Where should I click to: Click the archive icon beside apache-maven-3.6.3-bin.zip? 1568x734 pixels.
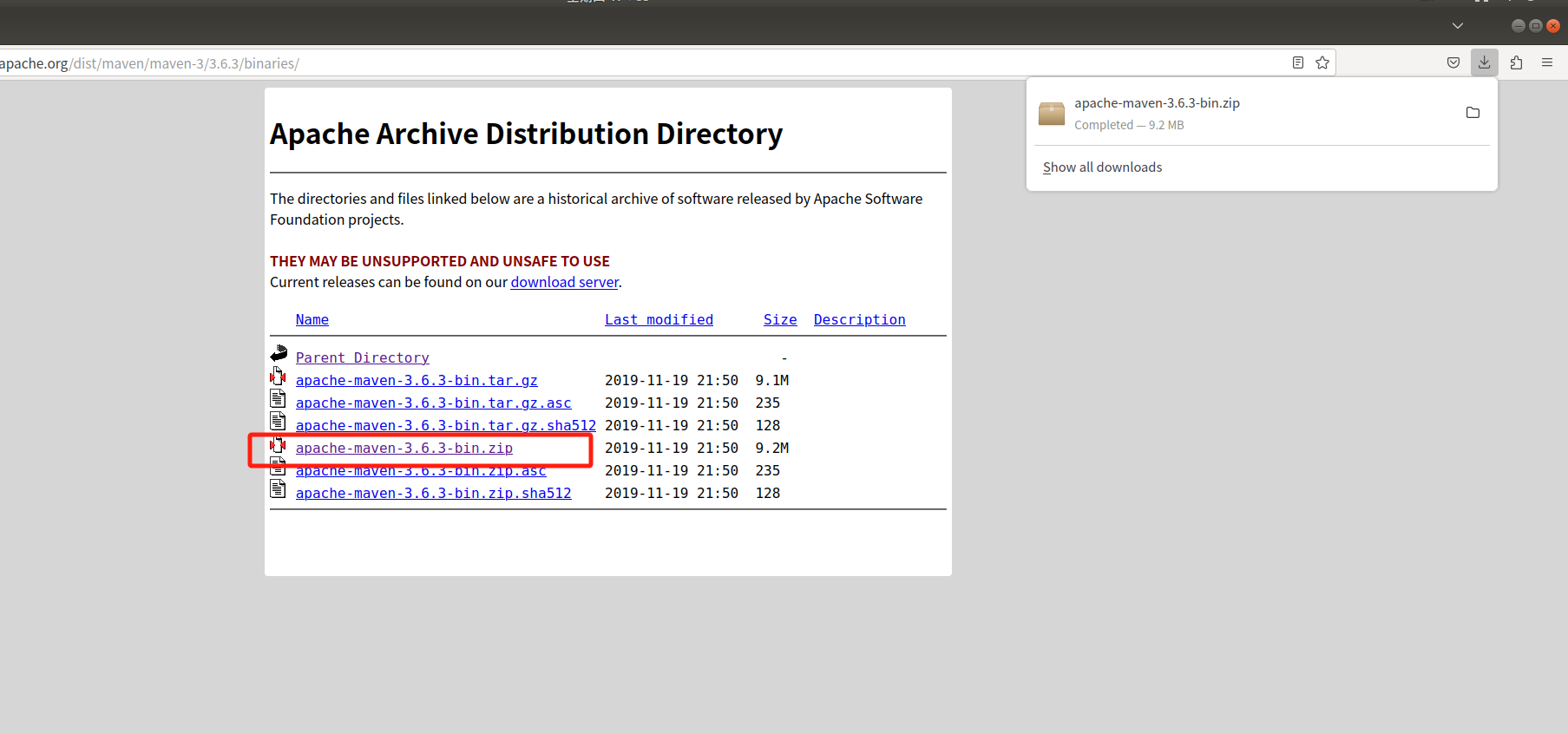point(278,444)
